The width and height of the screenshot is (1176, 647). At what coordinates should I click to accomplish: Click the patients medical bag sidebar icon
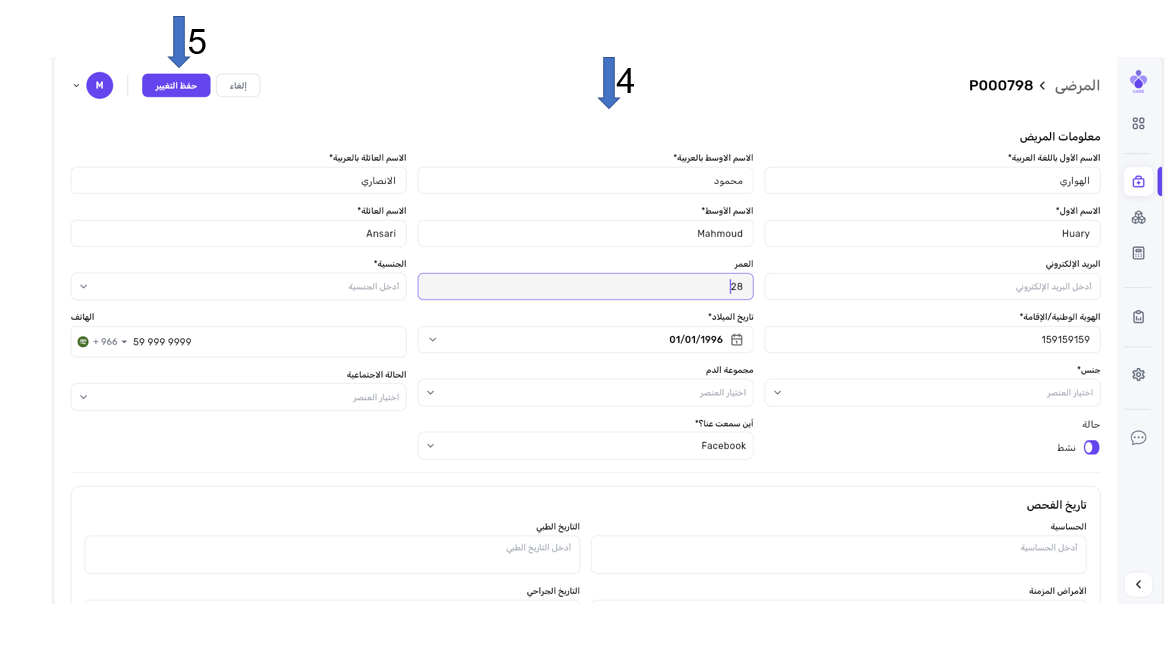pos(1138,181)
